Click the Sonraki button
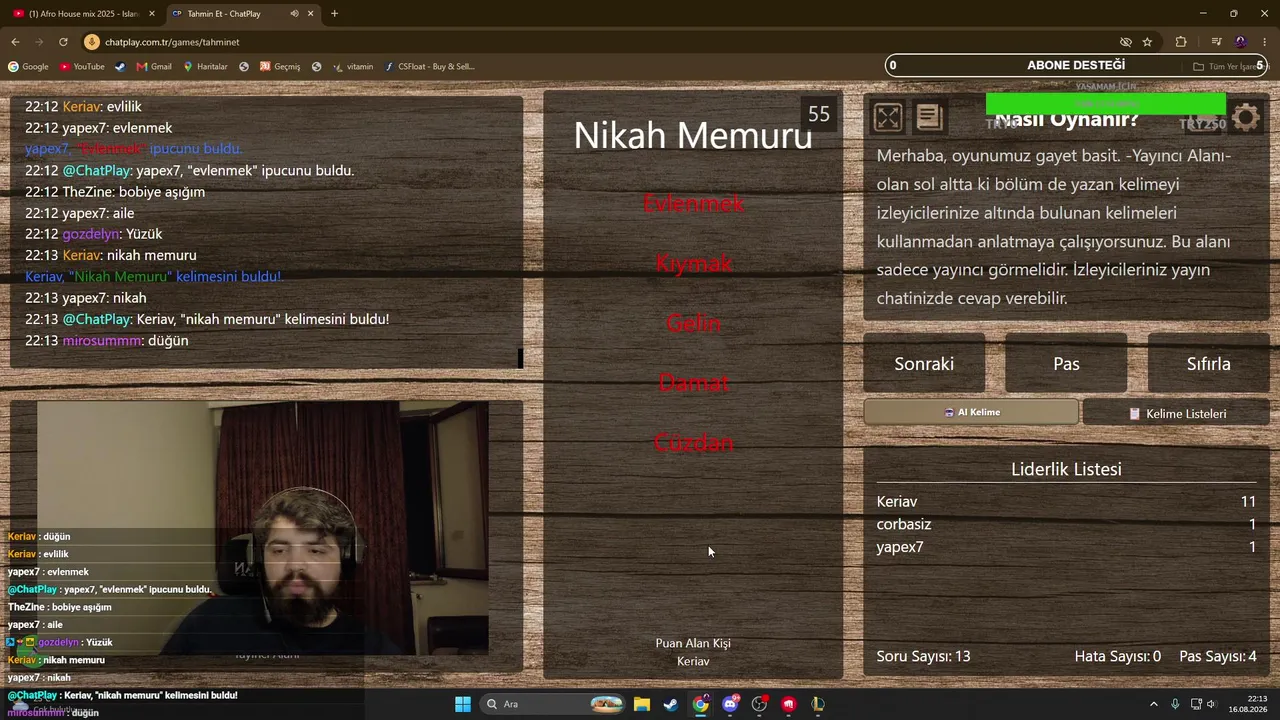1280x720 pixels. 924,364
